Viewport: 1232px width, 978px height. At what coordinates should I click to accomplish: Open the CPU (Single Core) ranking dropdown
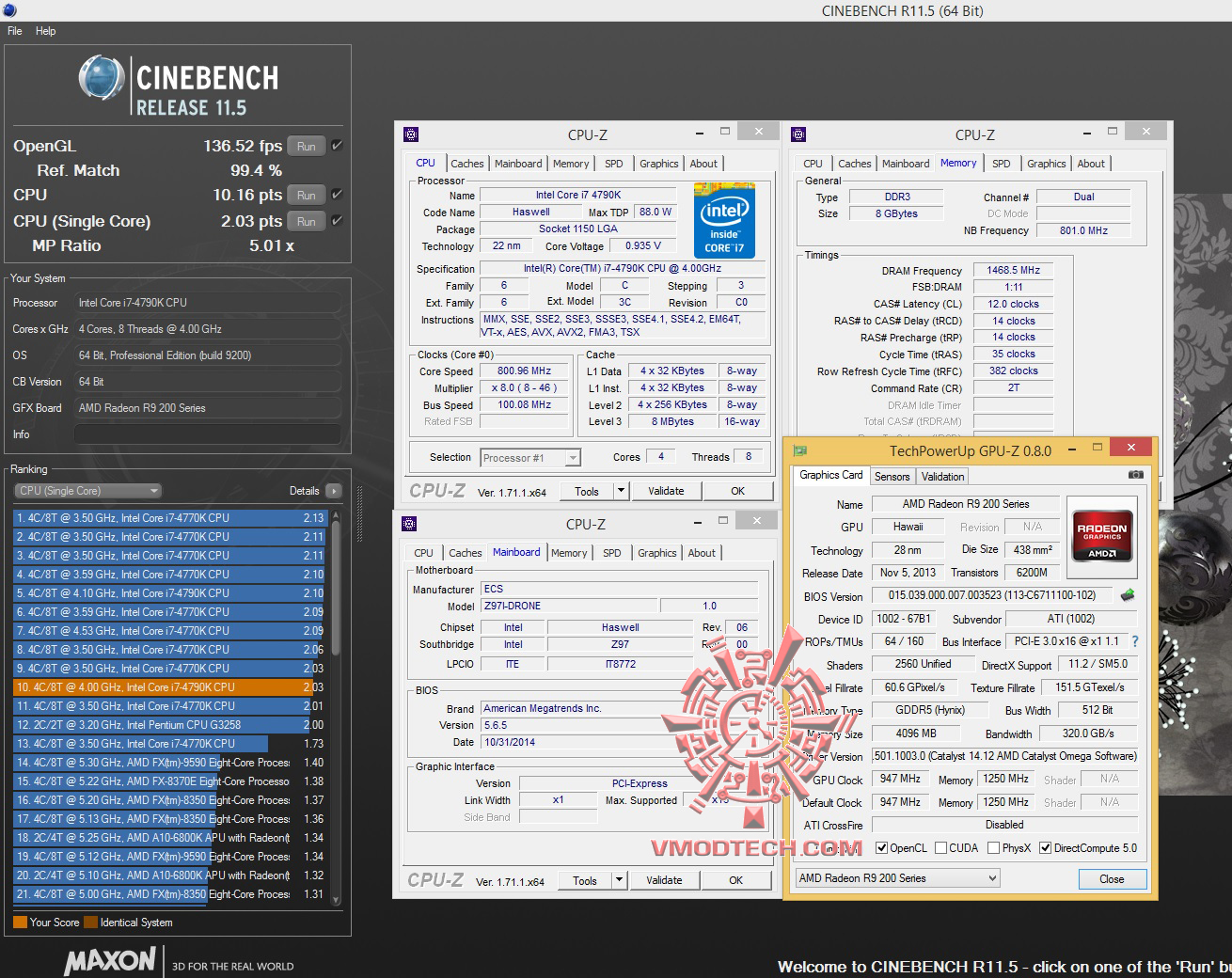coord(87,491)
